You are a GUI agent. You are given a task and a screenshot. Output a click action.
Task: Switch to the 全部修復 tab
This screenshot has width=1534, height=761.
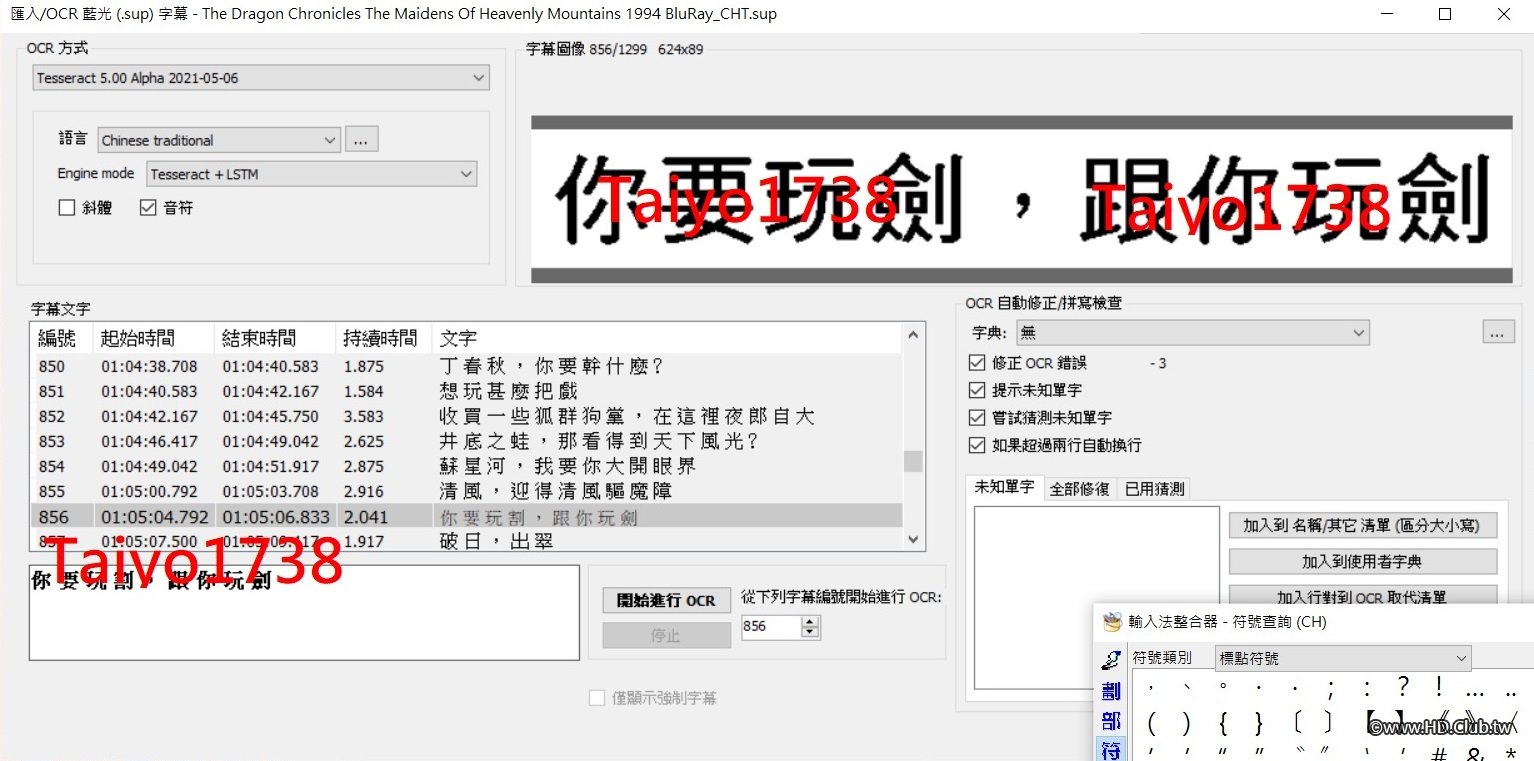coord(1079,489)
